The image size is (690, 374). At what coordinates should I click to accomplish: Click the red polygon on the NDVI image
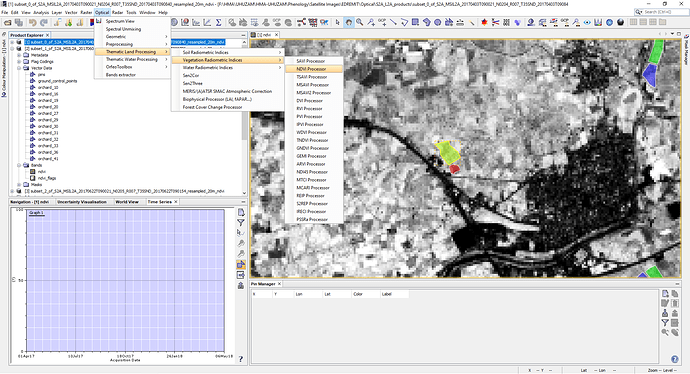point(455,169)
